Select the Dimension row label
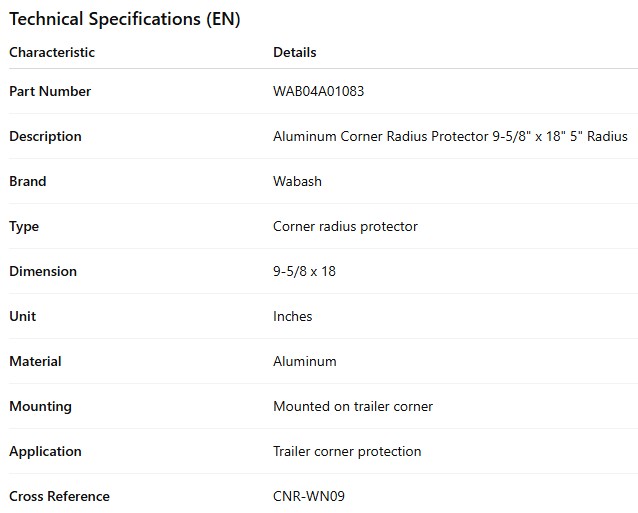Viewport: 638px width, 513px height. point(43,271)
